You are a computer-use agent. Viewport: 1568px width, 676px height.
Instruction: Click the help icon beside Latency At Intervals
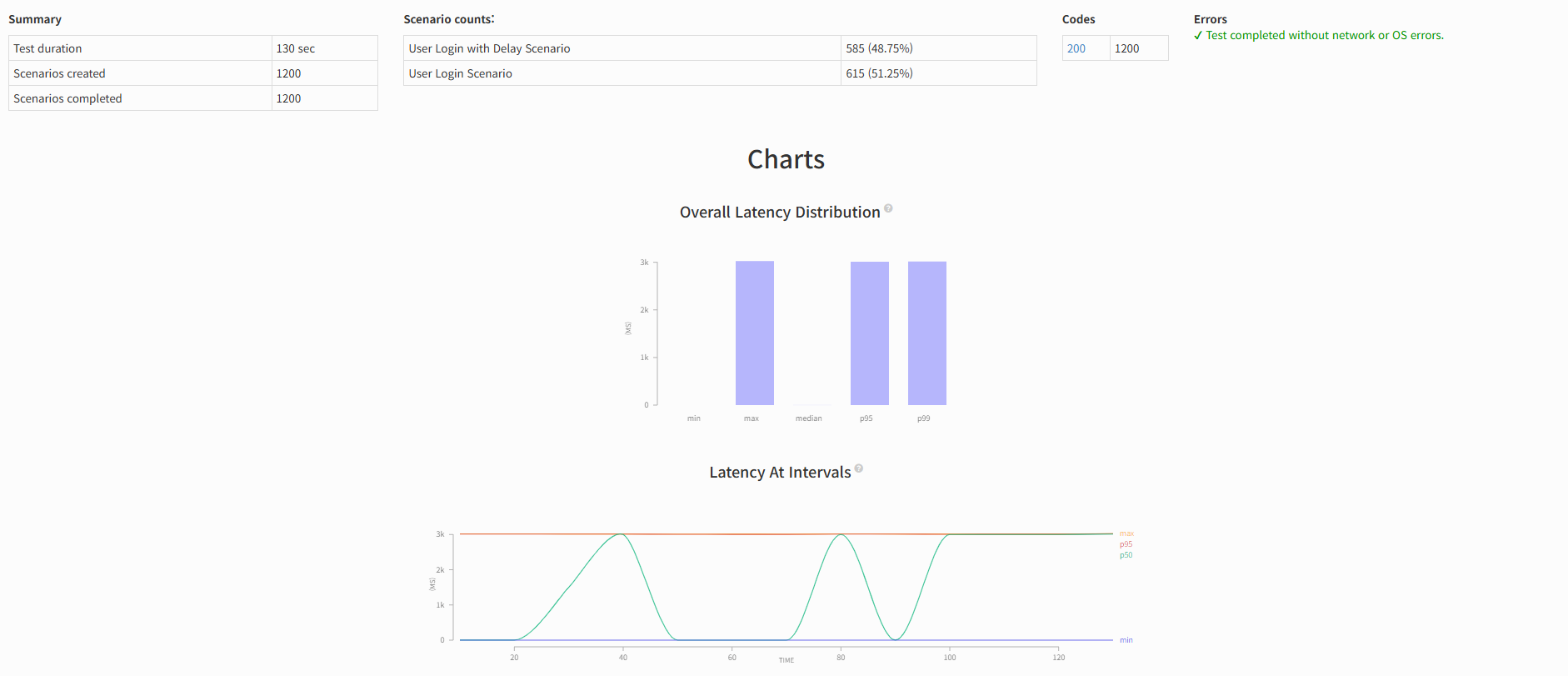click(859, 468)
